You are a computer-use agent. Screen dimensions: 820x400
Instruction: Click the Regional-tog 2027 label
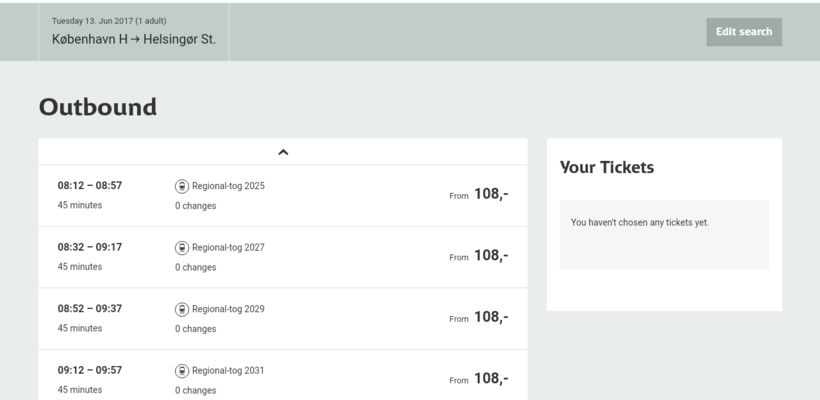click(228, 248)
